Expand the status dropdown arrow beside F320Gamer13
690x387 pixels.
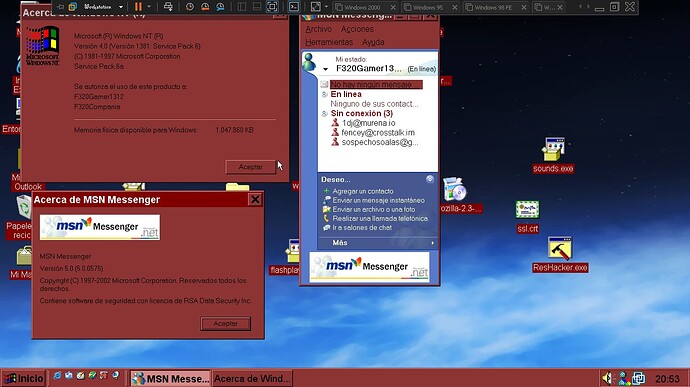click(325, 69)
